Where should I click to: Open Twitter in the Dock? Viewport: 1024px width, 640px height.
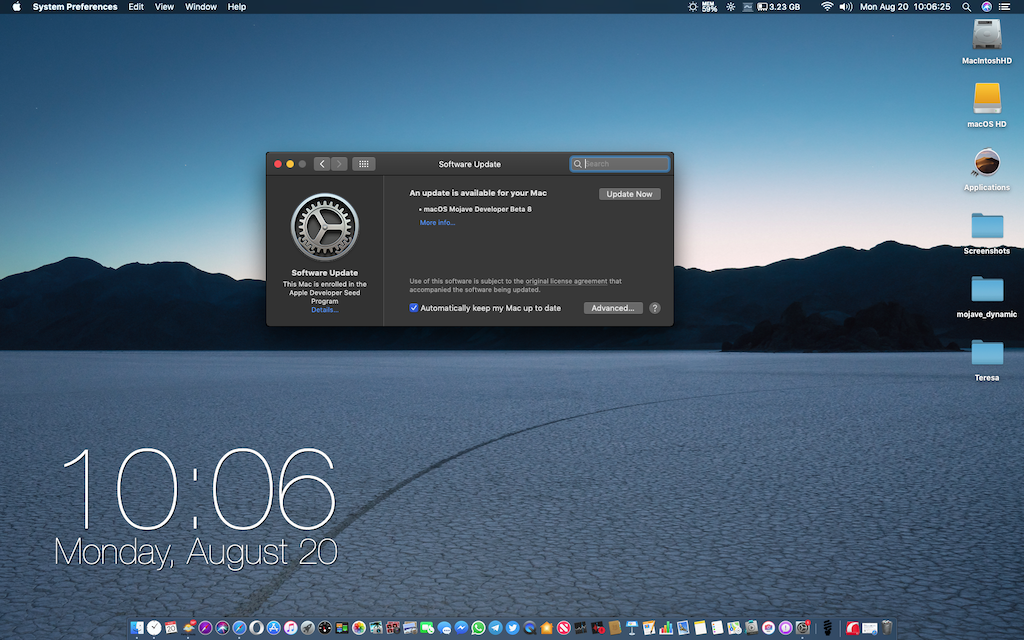513,628
